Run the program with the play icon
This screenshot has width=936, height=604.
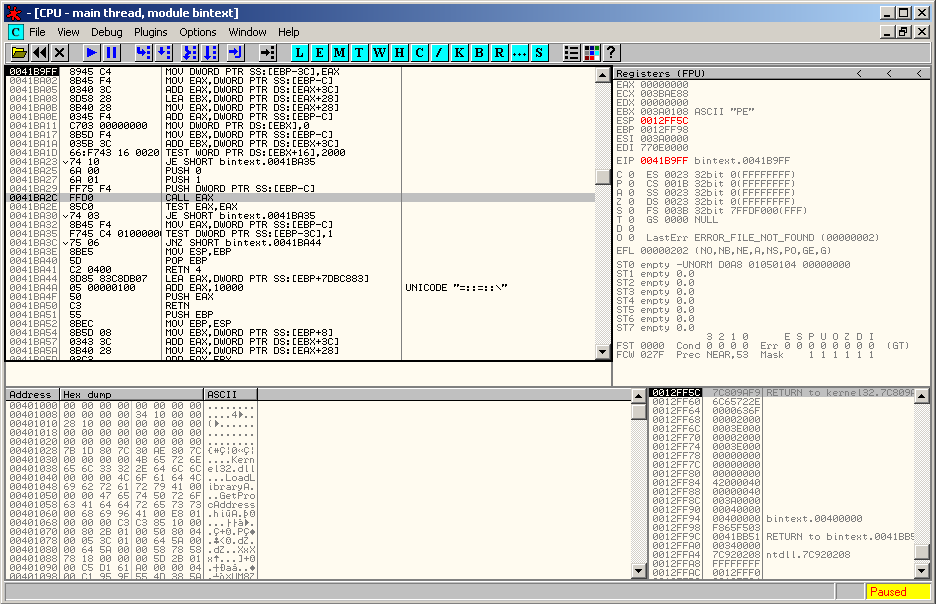pos(91,52)
